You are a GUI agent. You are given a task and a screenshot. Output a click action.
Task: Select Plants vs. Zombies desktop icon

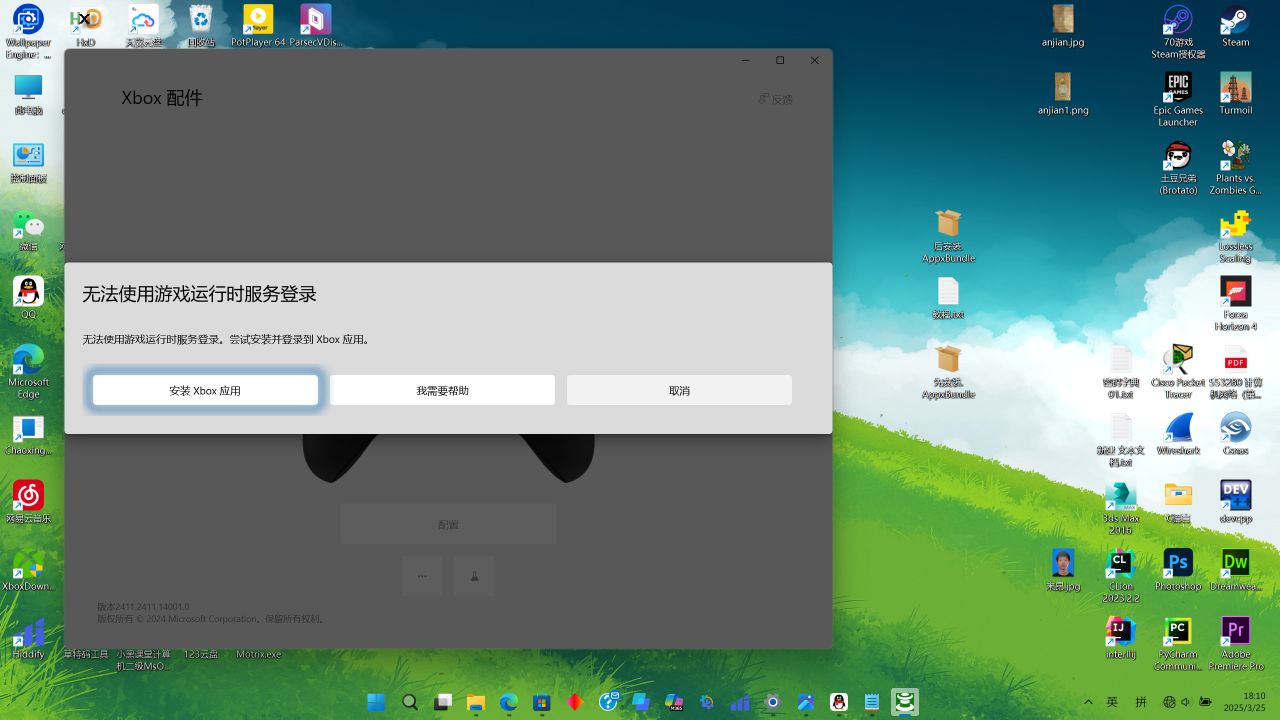pyautogui.click(x=1235, y=167)
